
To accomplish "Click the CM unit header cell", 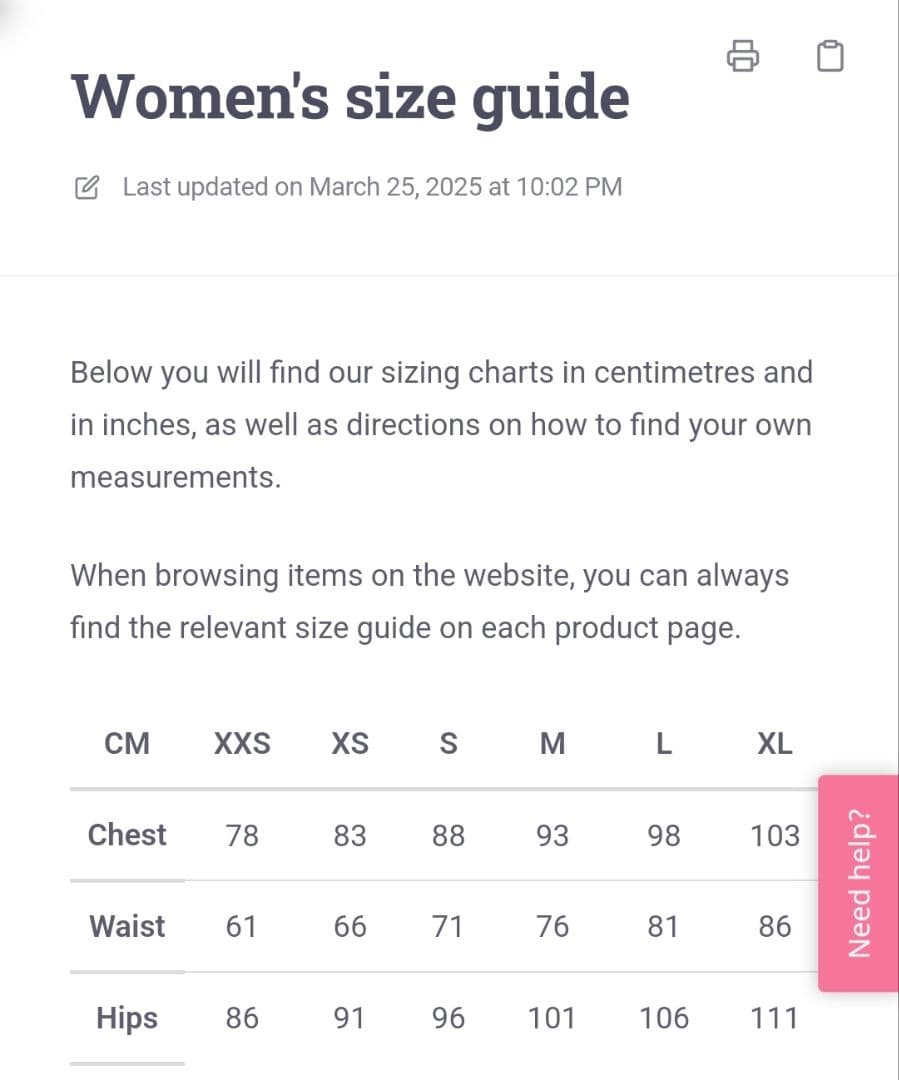I will click(x=127, y=744).
